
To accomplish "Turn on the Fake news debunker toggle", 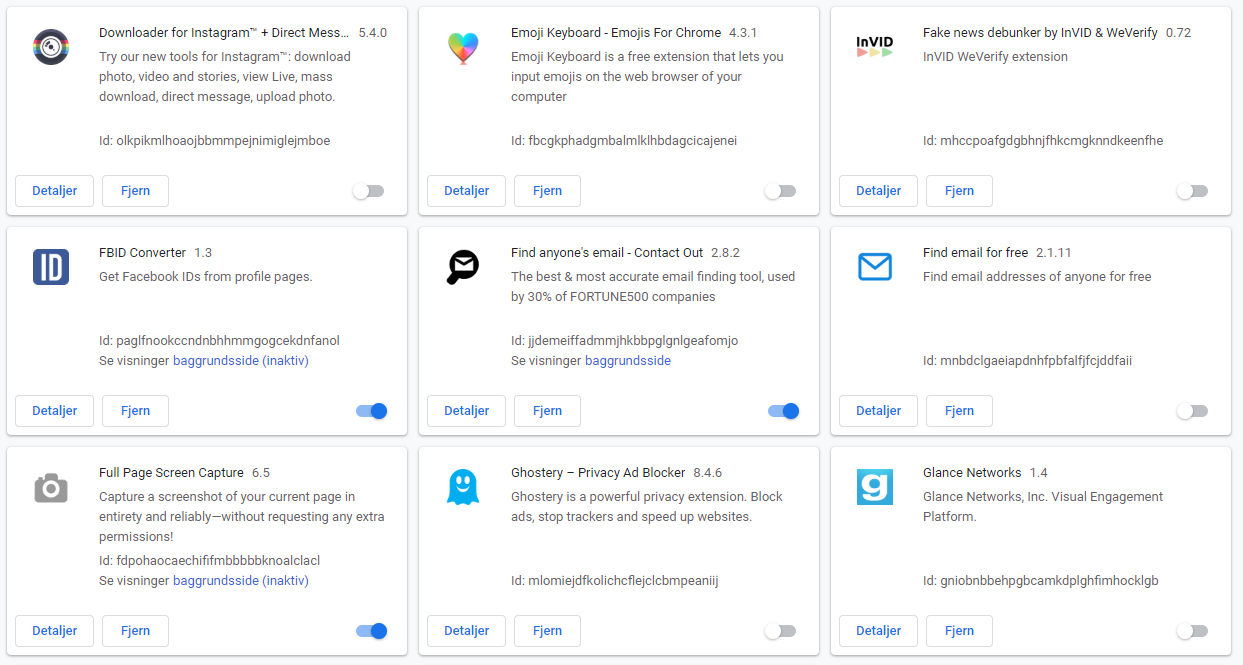I will click(1192, 191).
